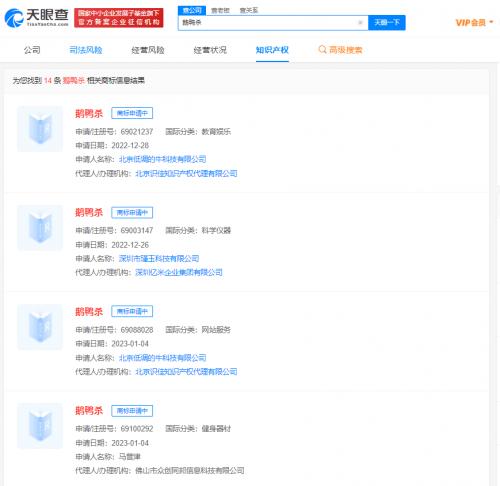Open applicant 北京低调的牛科技有限公司 in 69021237 result
500x486 pixels.
(162, 159)
